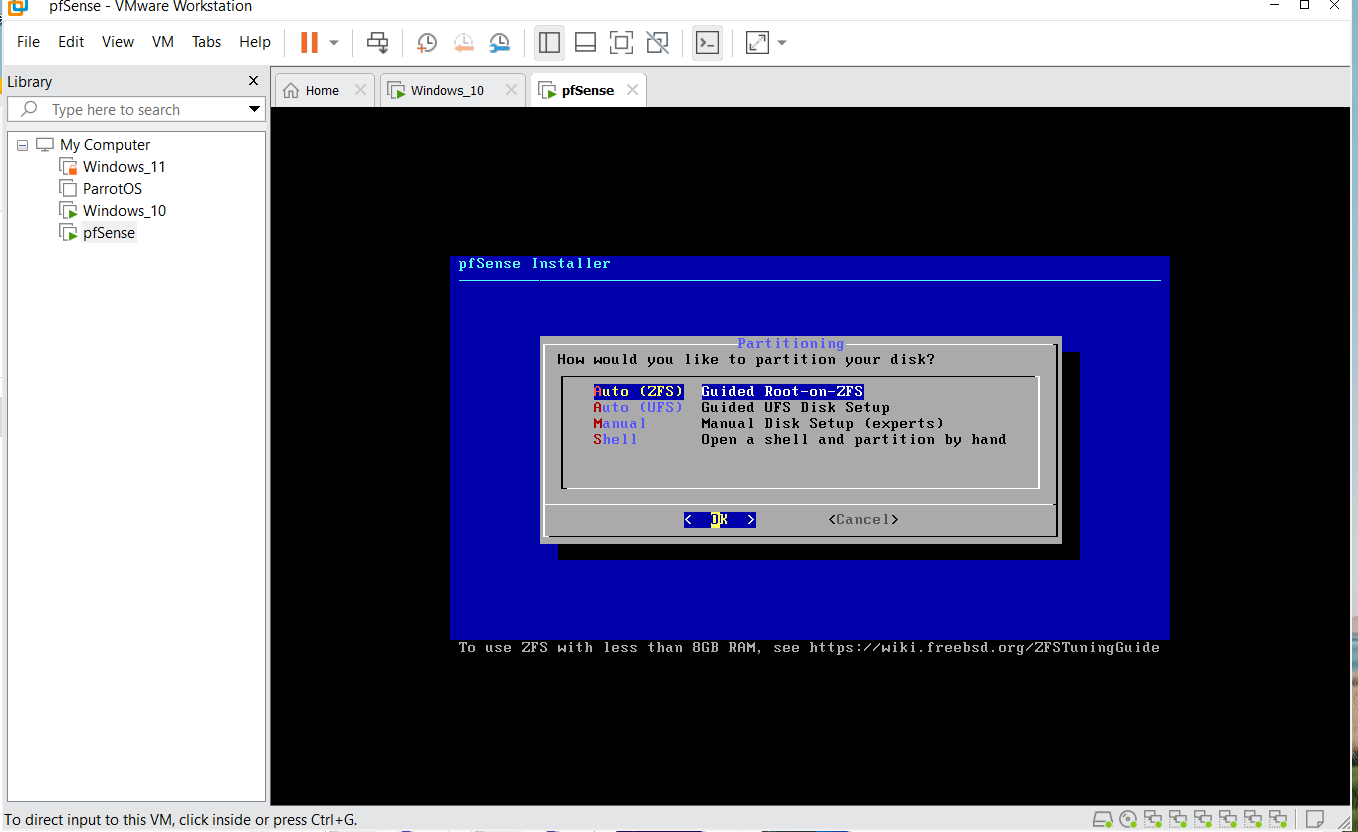The image size is (1358, 832).
Task: Open the stretch options dropdown arrow
Action: 782,43
